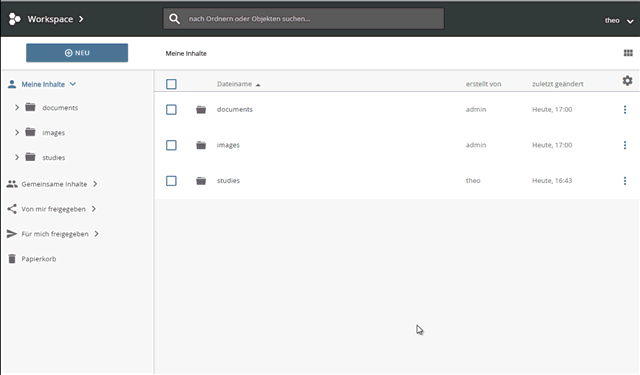Open more options for images row
This screenshot has width=640, height=375.
coord(625,145)
